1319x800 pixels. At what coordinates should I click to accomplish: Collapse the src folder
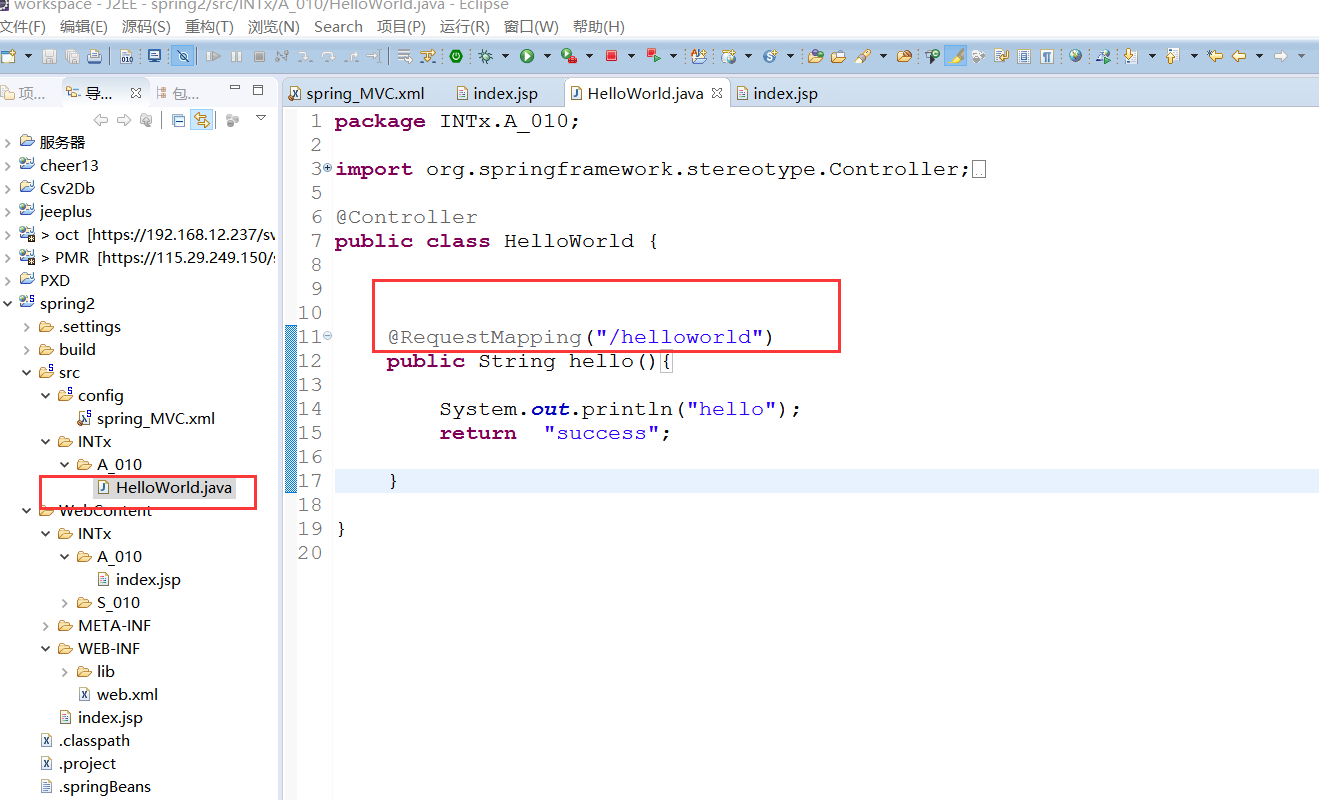point(27,372)
